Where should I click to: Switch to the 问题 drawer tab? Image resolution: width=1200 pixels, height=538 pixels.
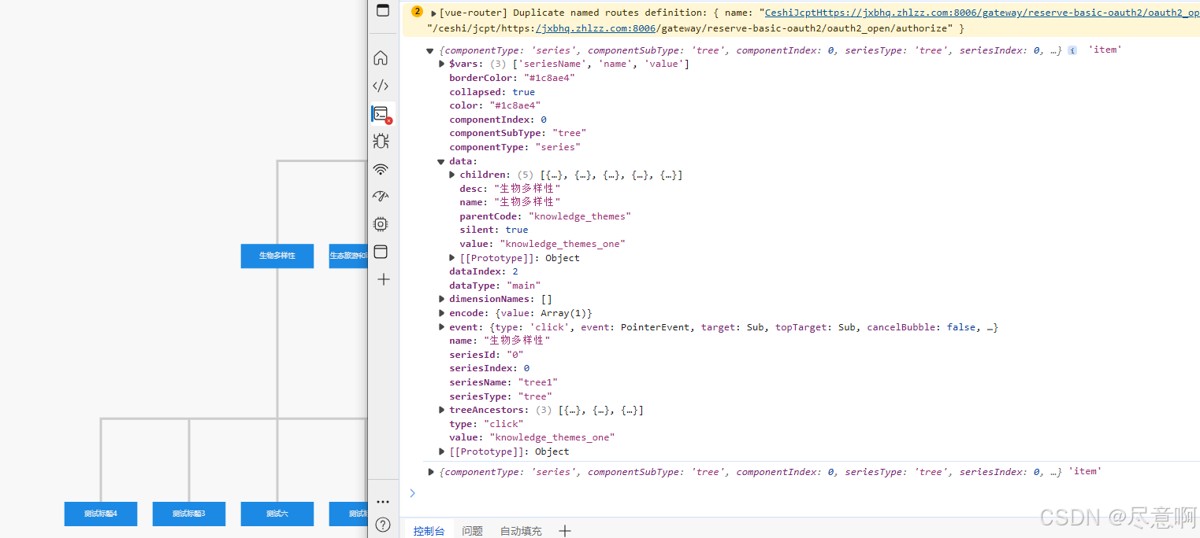click(472, 531)
